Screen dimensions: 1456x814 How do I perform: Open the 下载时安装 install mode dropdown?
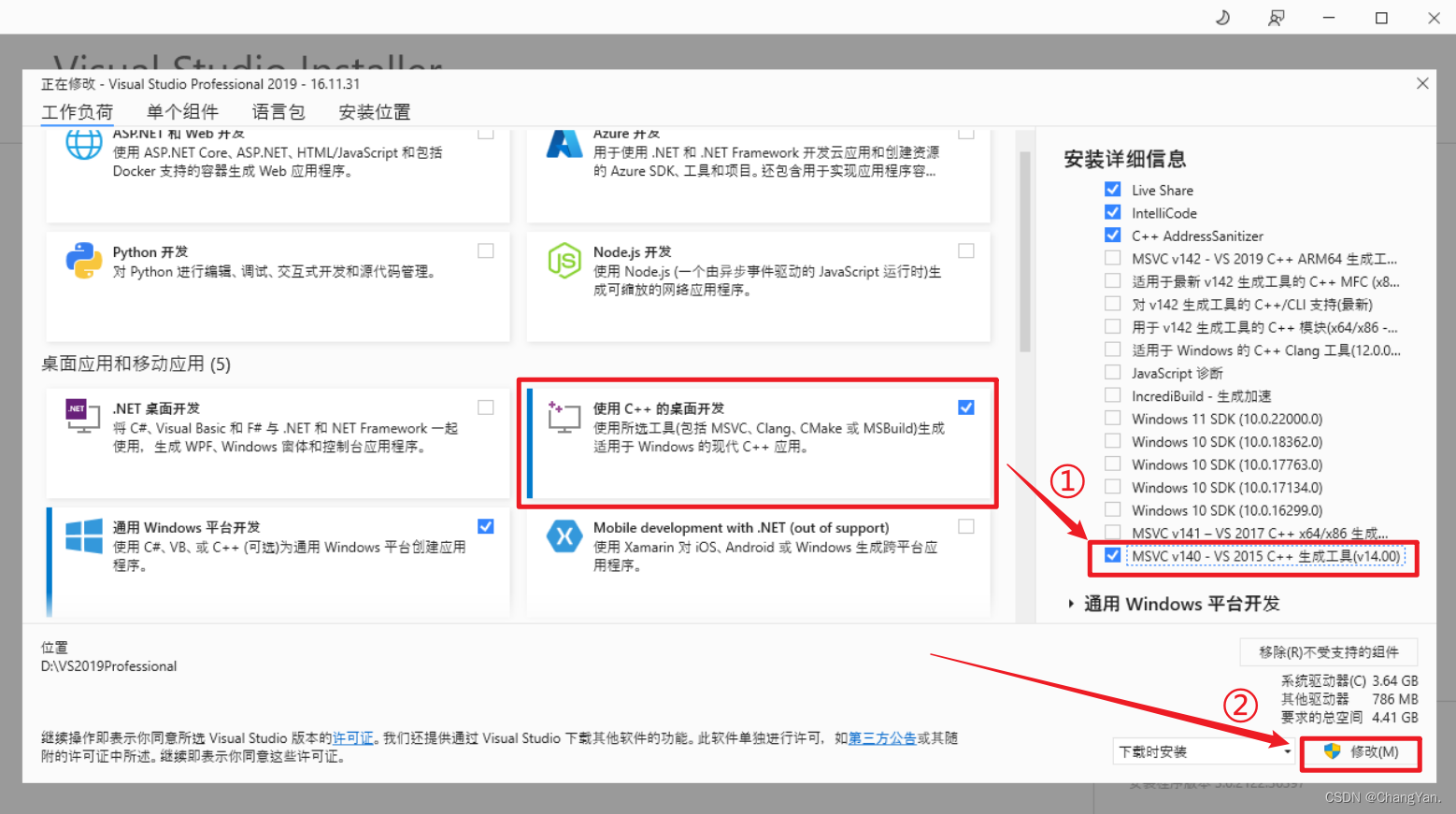1205,751
